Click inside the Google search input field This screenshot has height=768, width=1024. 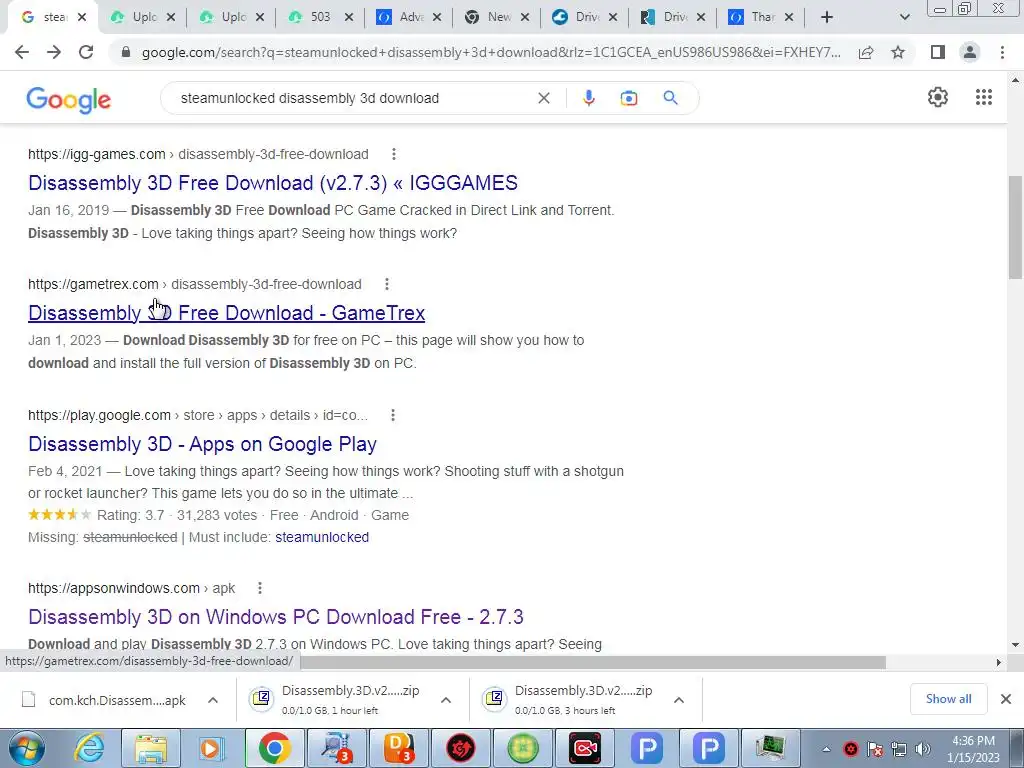[353, 98]
